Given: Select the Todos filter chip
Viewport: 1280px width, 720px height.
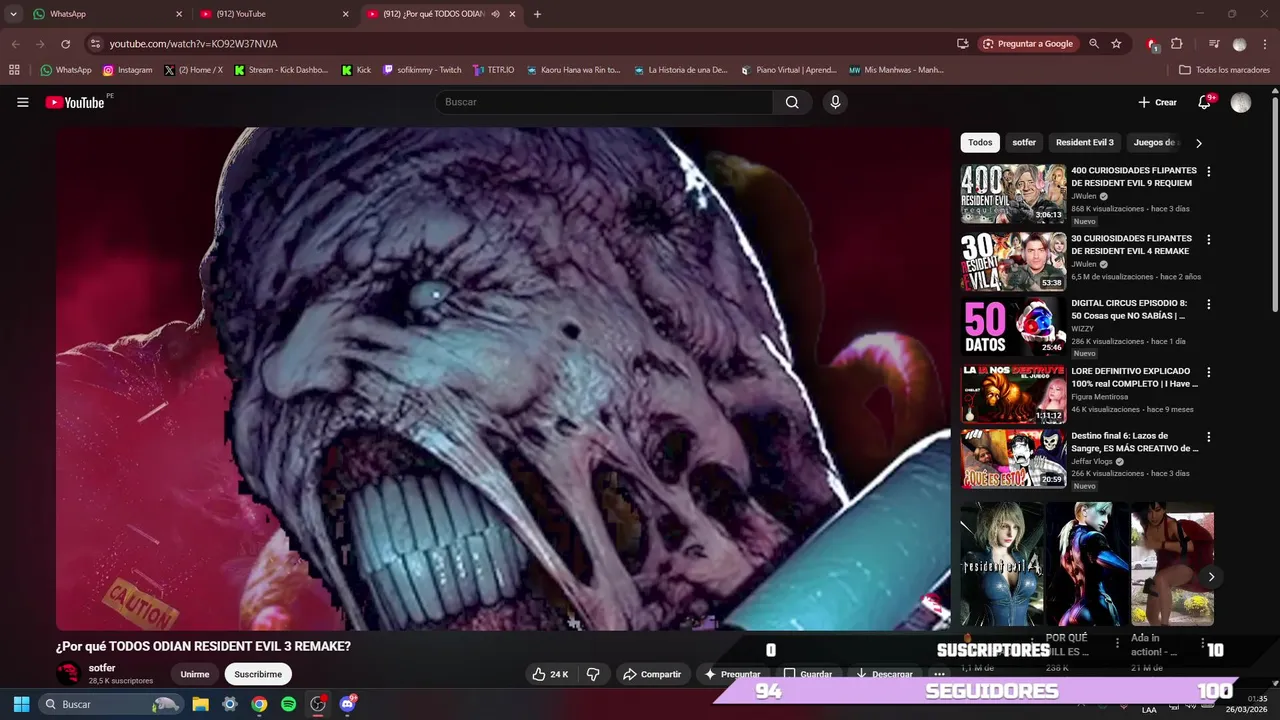Looking at the screenshot, I should pyautogui.click(x=980, y=143).
